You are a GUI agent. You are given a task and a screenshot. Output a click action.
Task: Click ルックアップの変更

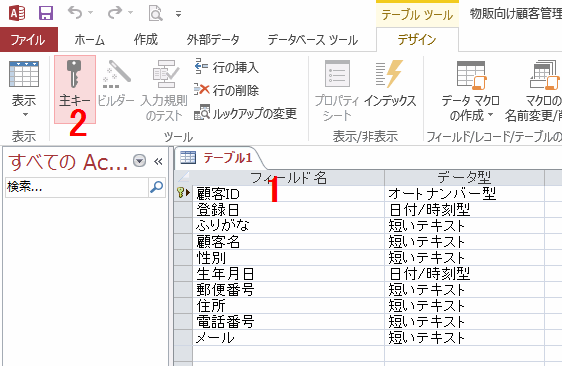tap(246, 114)
